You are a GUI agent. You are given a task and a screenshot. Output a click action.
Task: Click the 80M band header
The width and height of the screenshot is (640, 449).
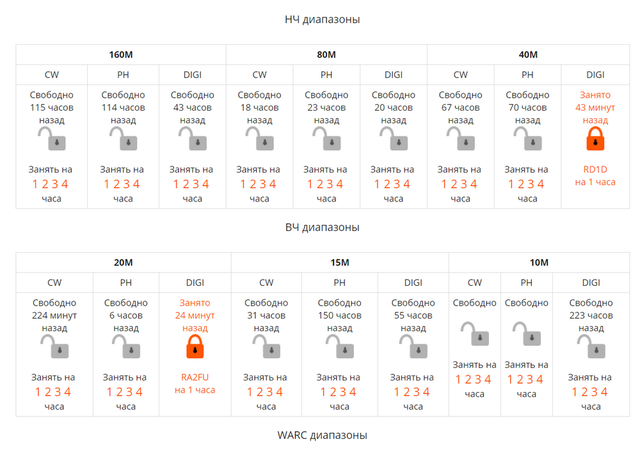point(326,54)
